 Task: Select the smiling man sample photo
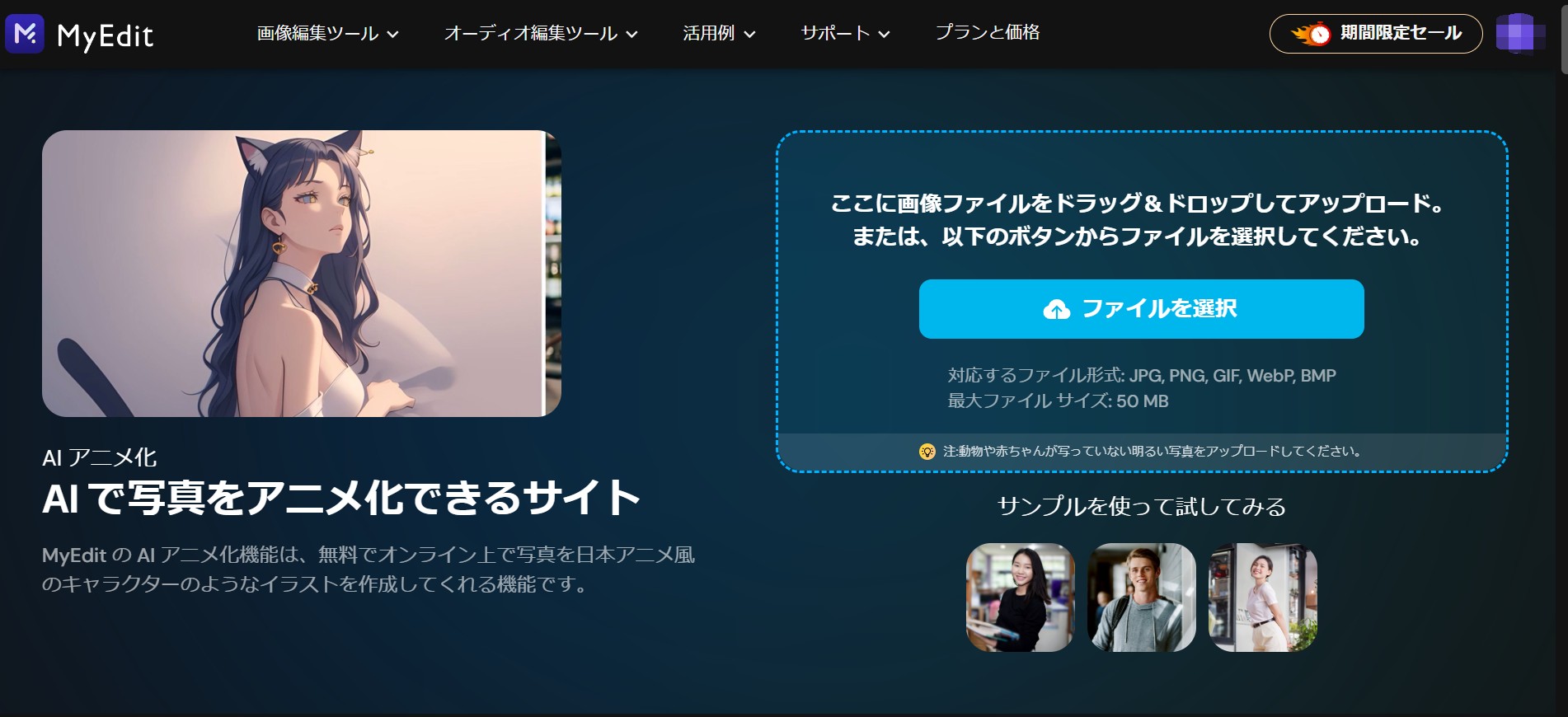click(x=1141, y=597)
